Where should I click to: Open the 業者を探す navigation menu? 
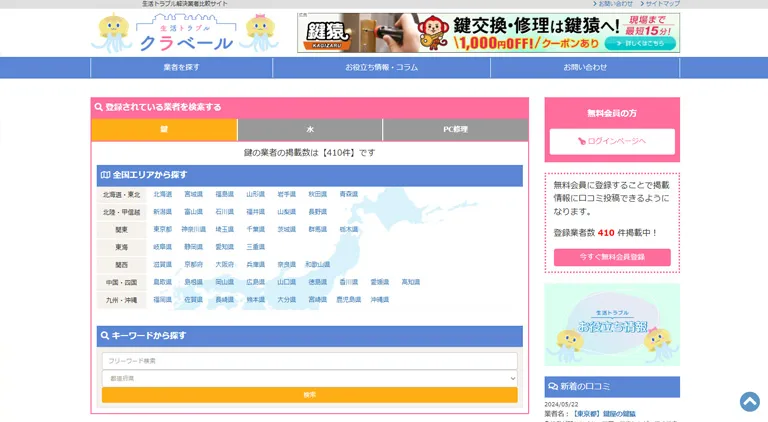(181, 68)
